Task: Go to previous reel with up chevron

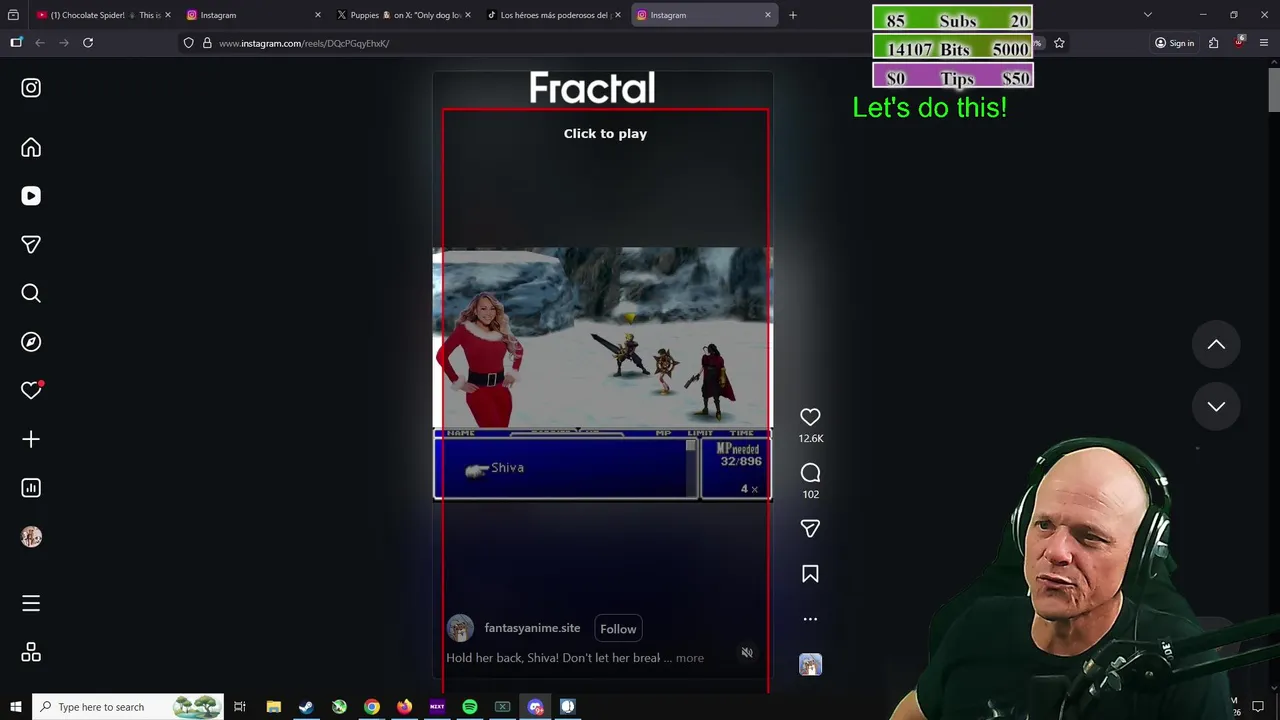Action: pyautogui.click(x=1216, y=344)
